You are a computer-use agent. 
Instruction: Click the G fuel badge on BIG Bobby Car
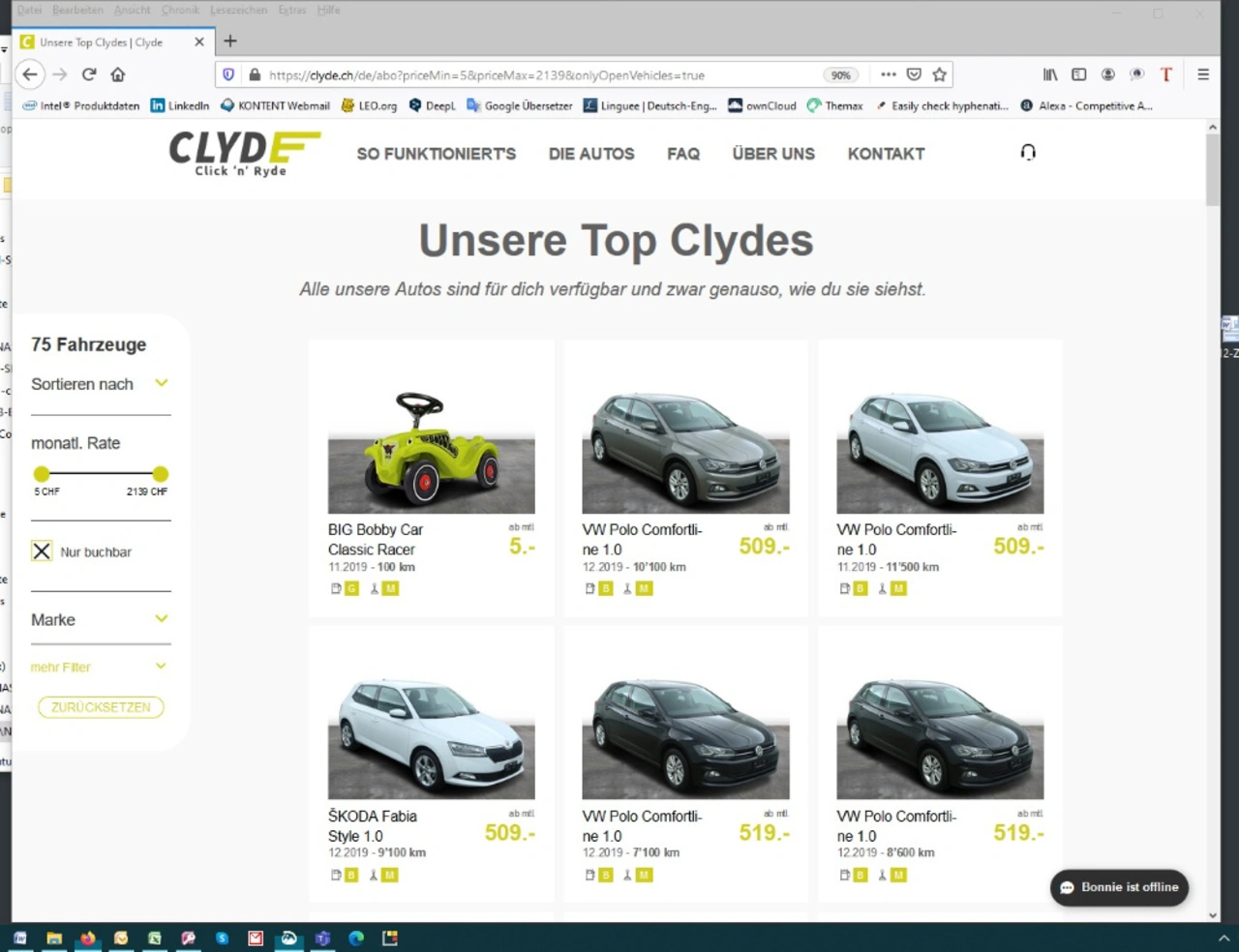tap(351, 588)
